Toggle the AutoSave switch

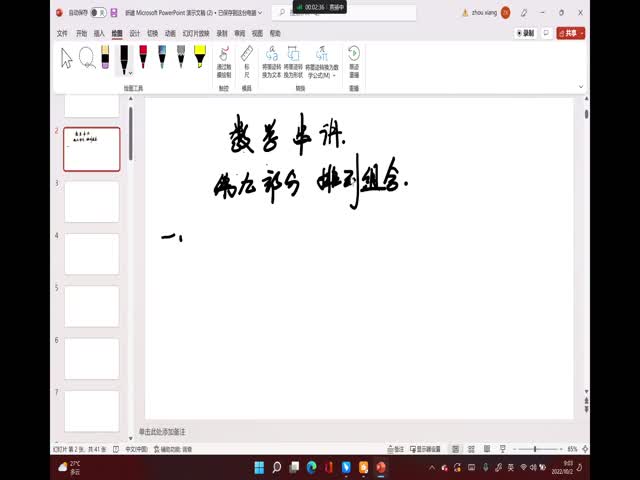click(98, 13)
